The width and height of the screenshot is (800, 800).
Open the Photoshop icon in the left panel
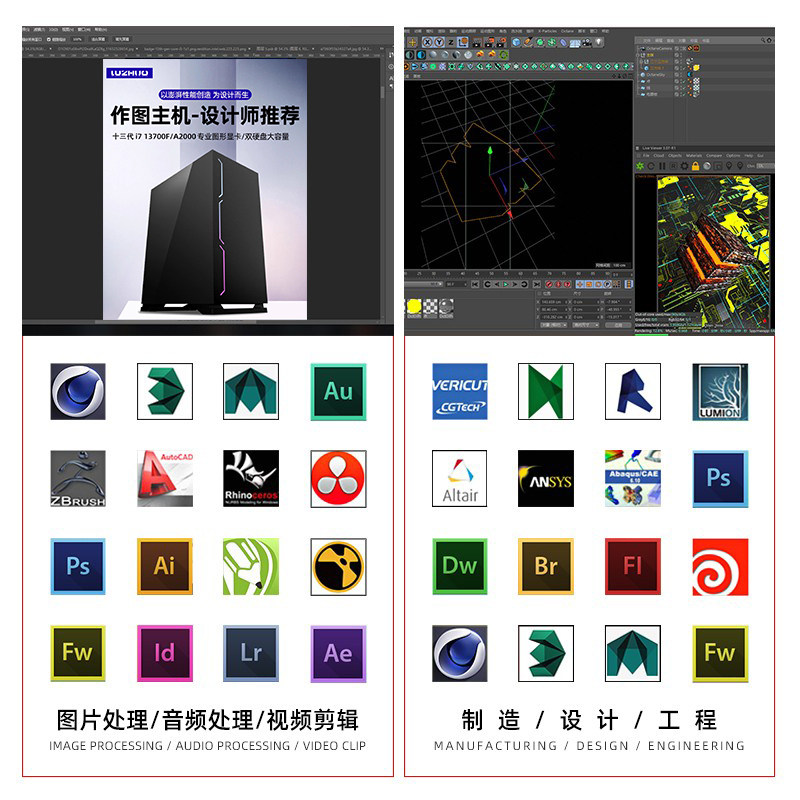click(78, 566)
